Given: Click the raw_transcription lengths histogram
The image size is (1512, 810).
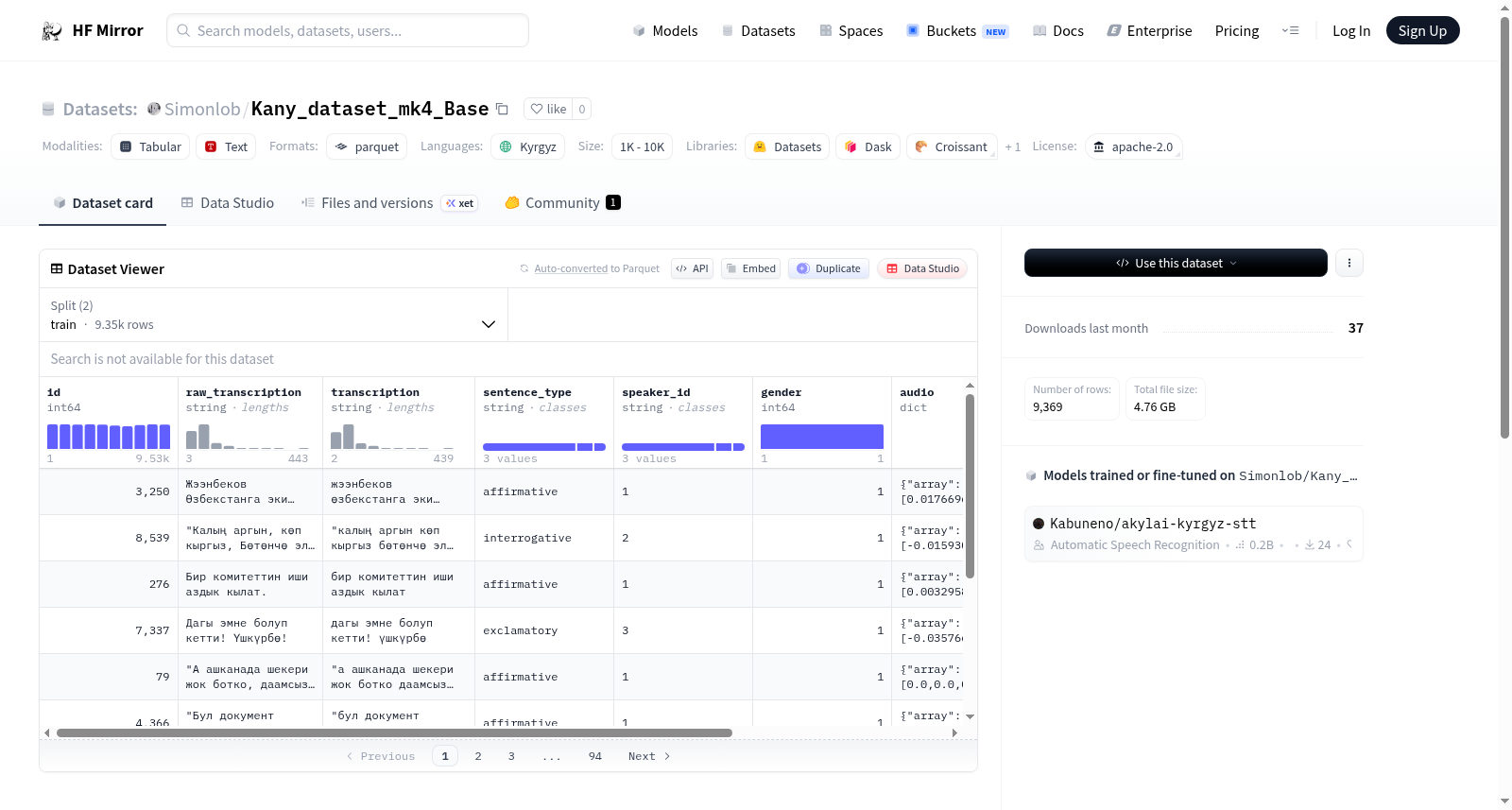Looking at the screenshot, I should point(248,437).
